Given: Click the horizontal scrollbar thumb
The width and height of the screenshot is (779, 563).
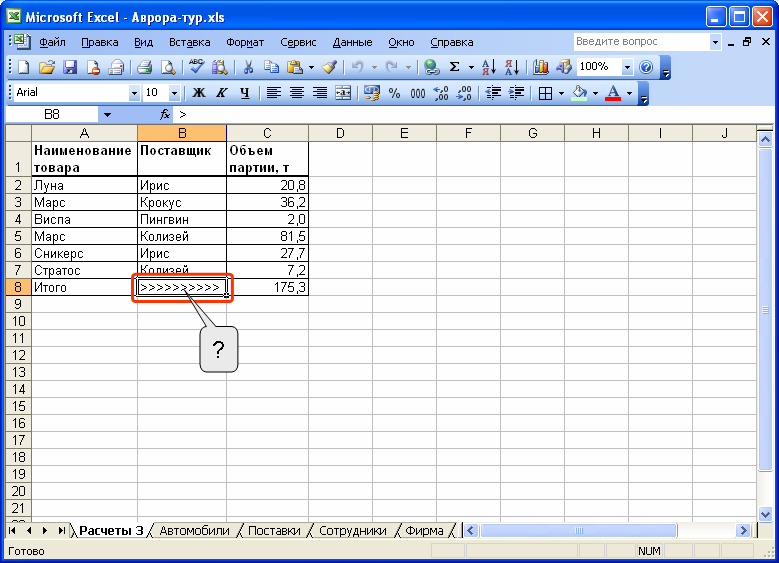Looking at the screenshot, I should click(578, 531).
